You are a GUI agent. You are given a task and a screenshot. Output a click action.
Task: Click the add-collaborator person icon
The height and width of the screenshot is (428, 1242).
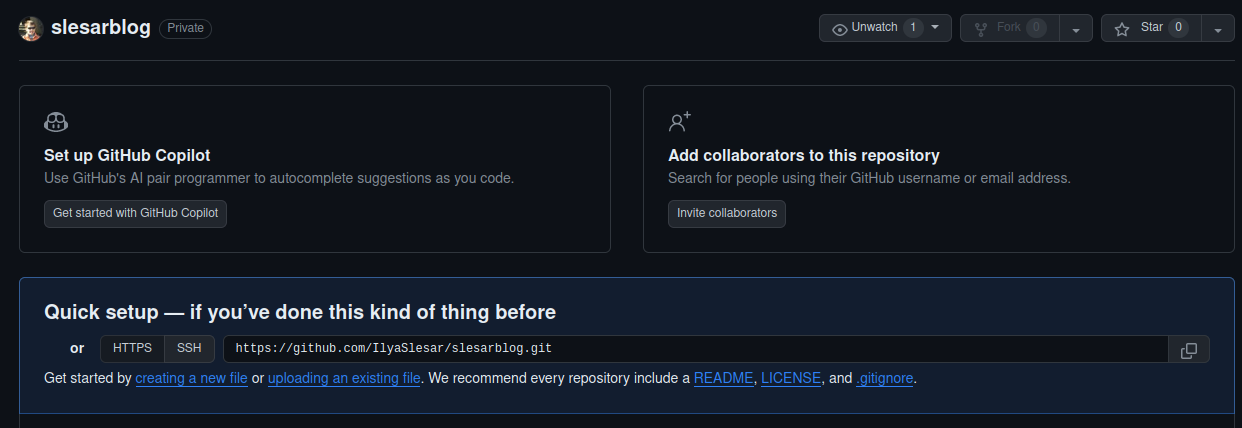click(680, 122)
